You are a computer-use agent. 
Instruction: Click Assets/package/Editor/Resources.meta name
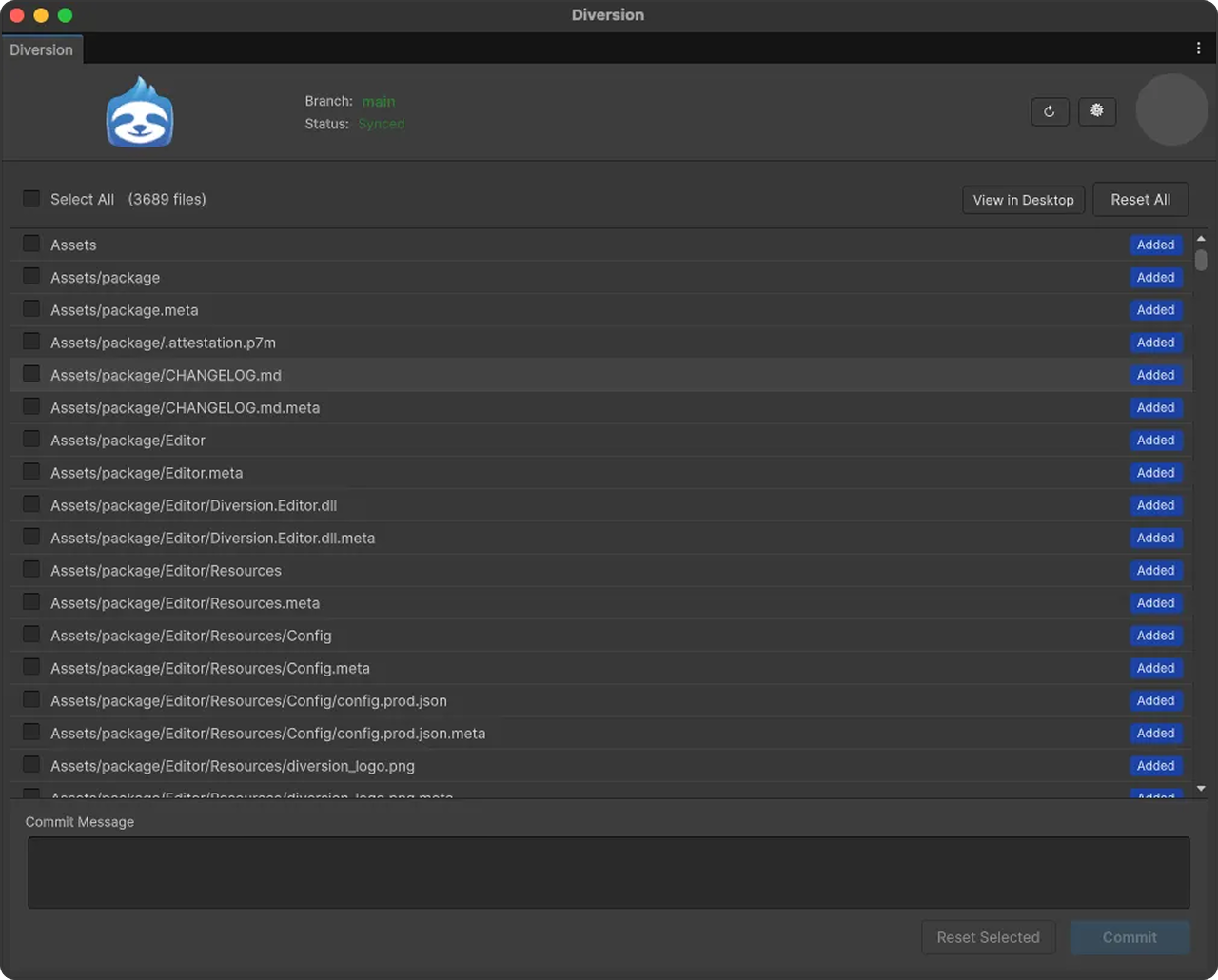(185, 603)
